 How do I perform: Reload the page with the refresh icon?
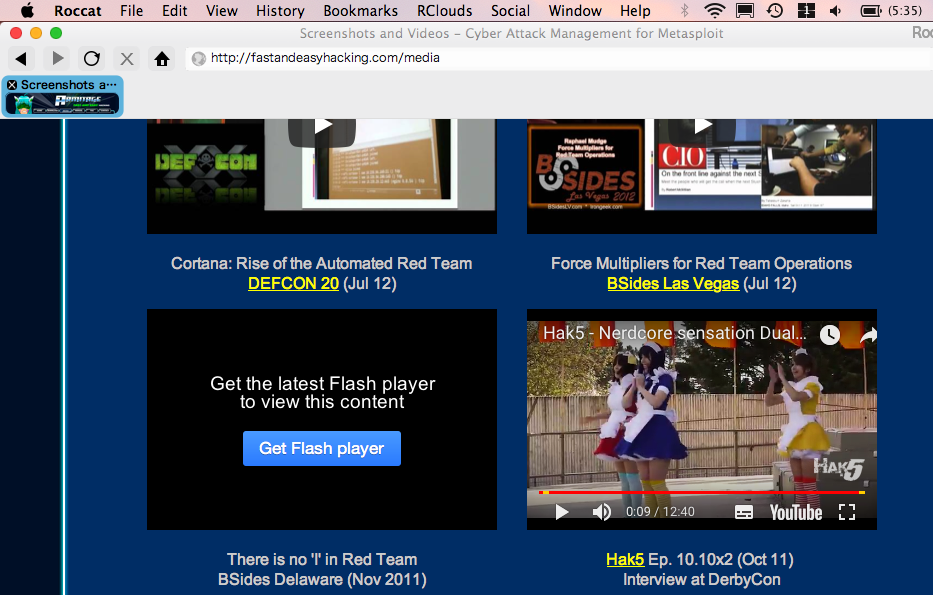pos(92,58)
